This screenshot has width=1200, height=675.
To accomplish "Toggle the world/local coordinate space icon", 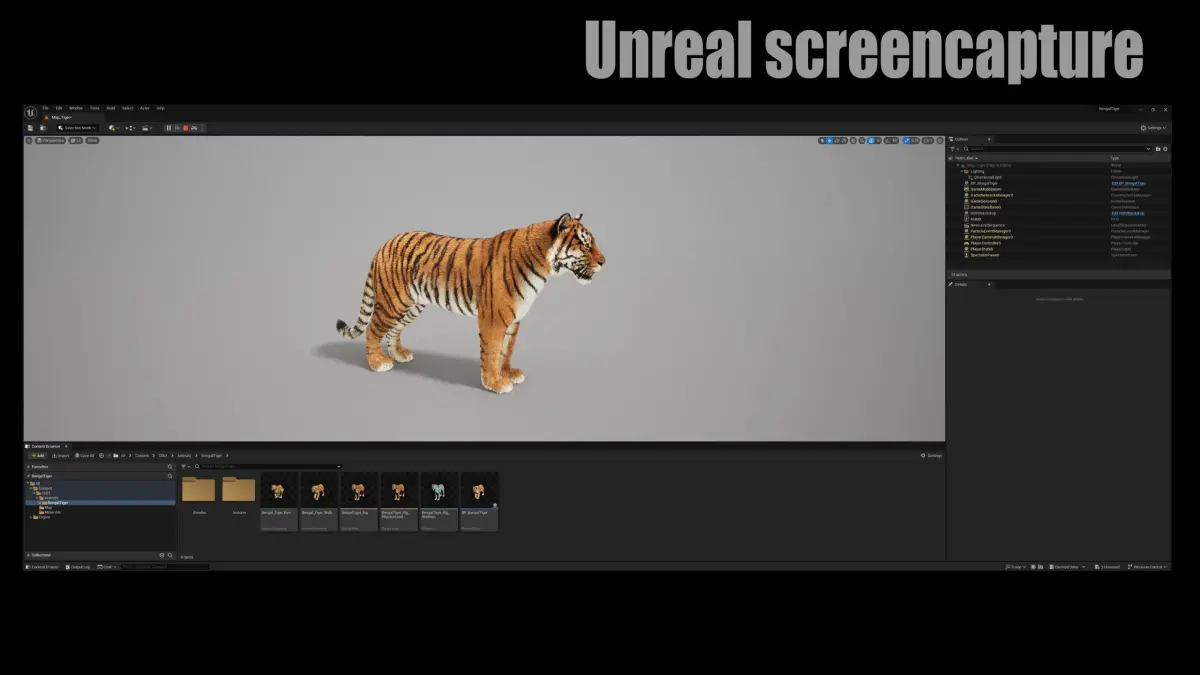I will pyautogui.click(x=853, y=140).
